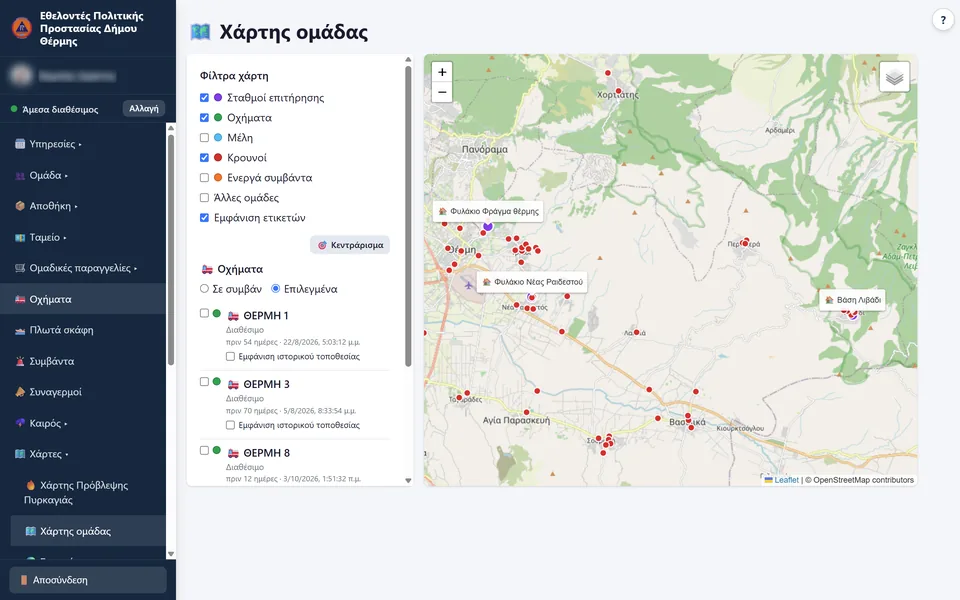Click the Ομαδικές παραγγελίες cart icon
Screen dimensions: 960x600
tap(20, 268)
